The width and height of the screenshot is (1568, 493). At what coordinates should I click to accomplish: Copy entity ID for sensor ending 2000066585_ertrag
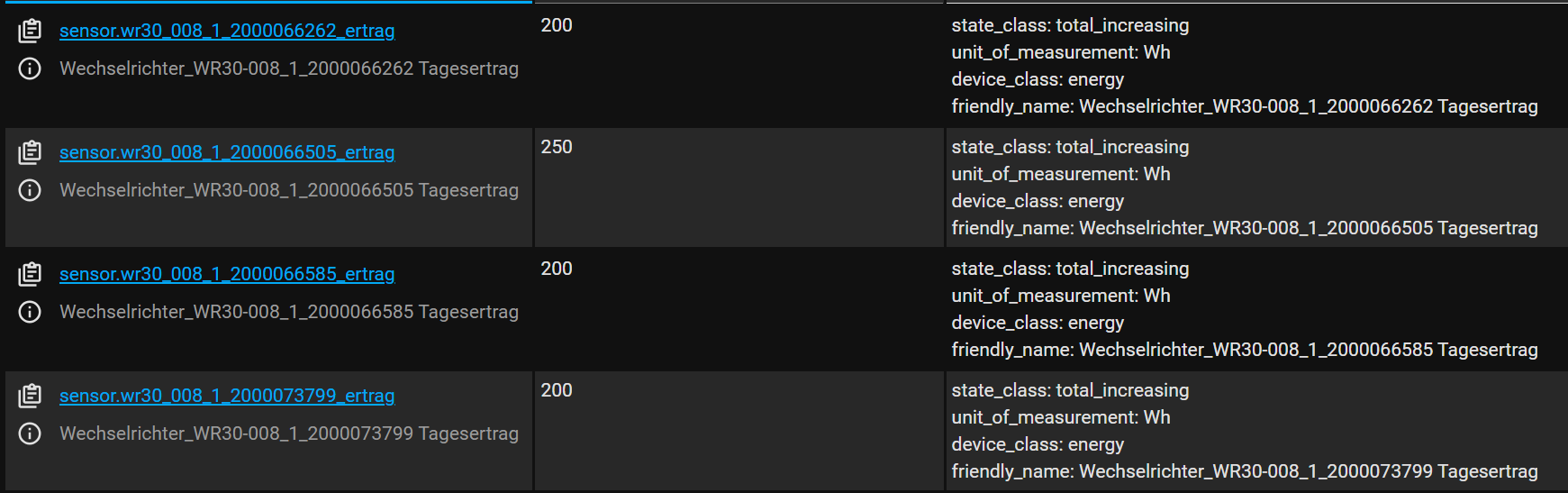[x=30, y=275]
